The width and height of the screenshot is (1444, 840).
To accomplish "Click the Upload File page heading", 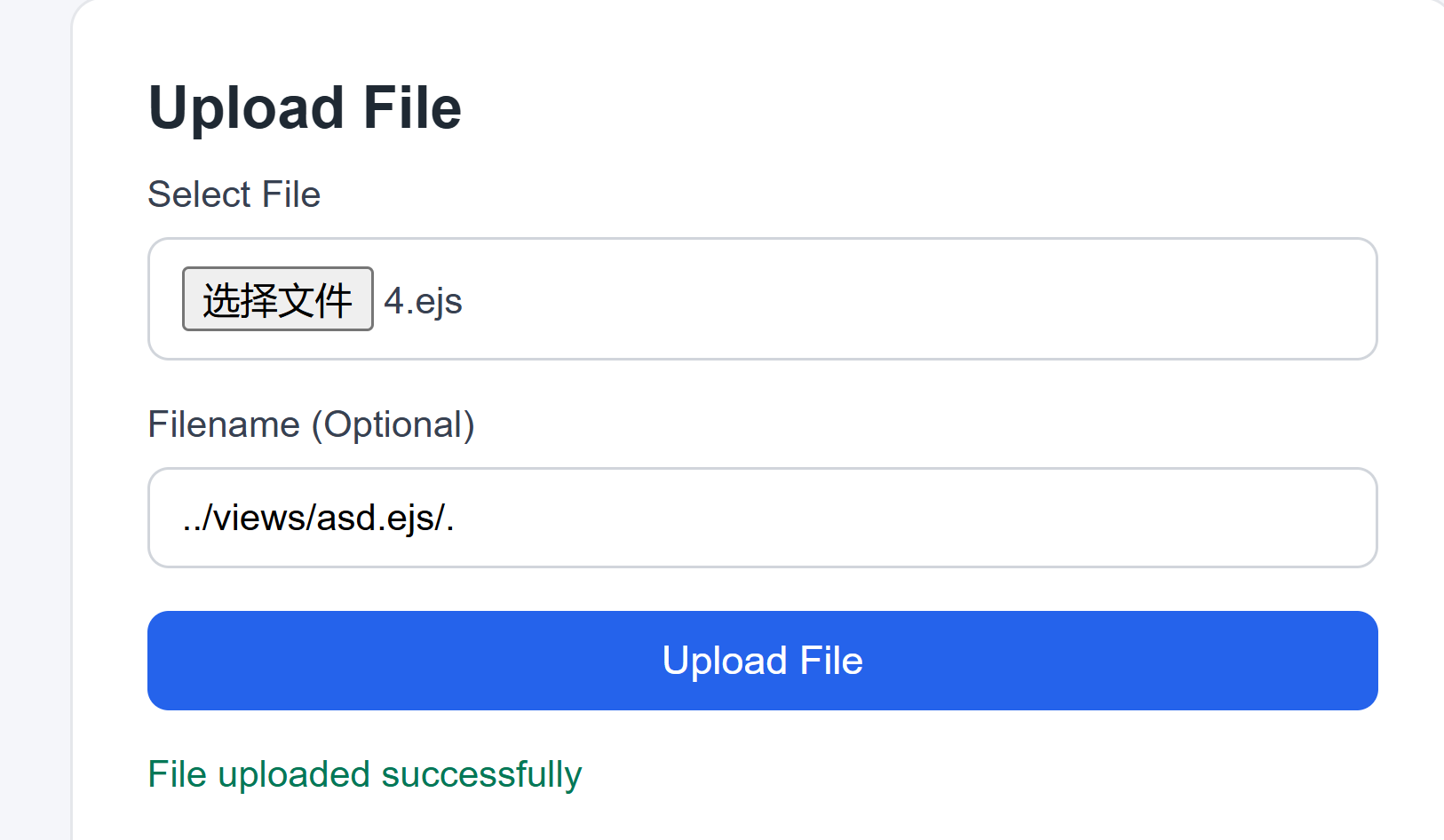I will 305,108.
